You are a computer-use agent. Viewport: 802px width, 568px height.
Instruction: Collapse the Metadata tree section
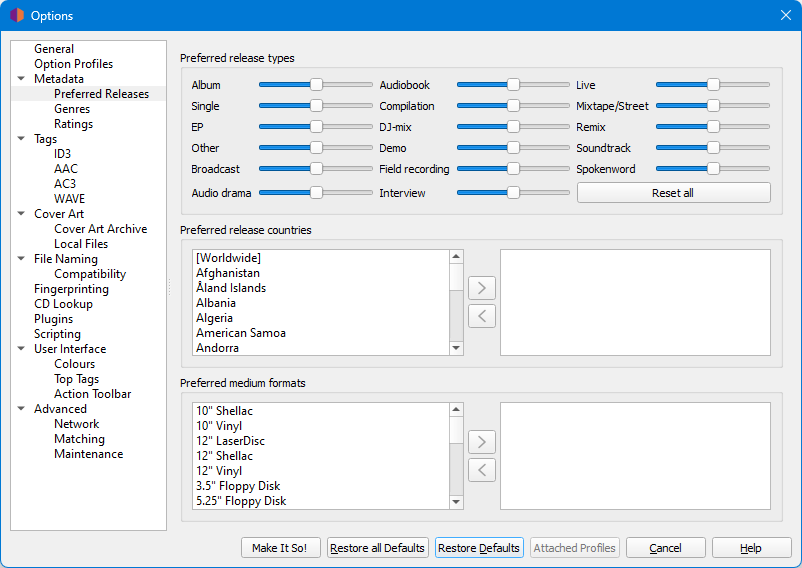(x=22, y=79)
